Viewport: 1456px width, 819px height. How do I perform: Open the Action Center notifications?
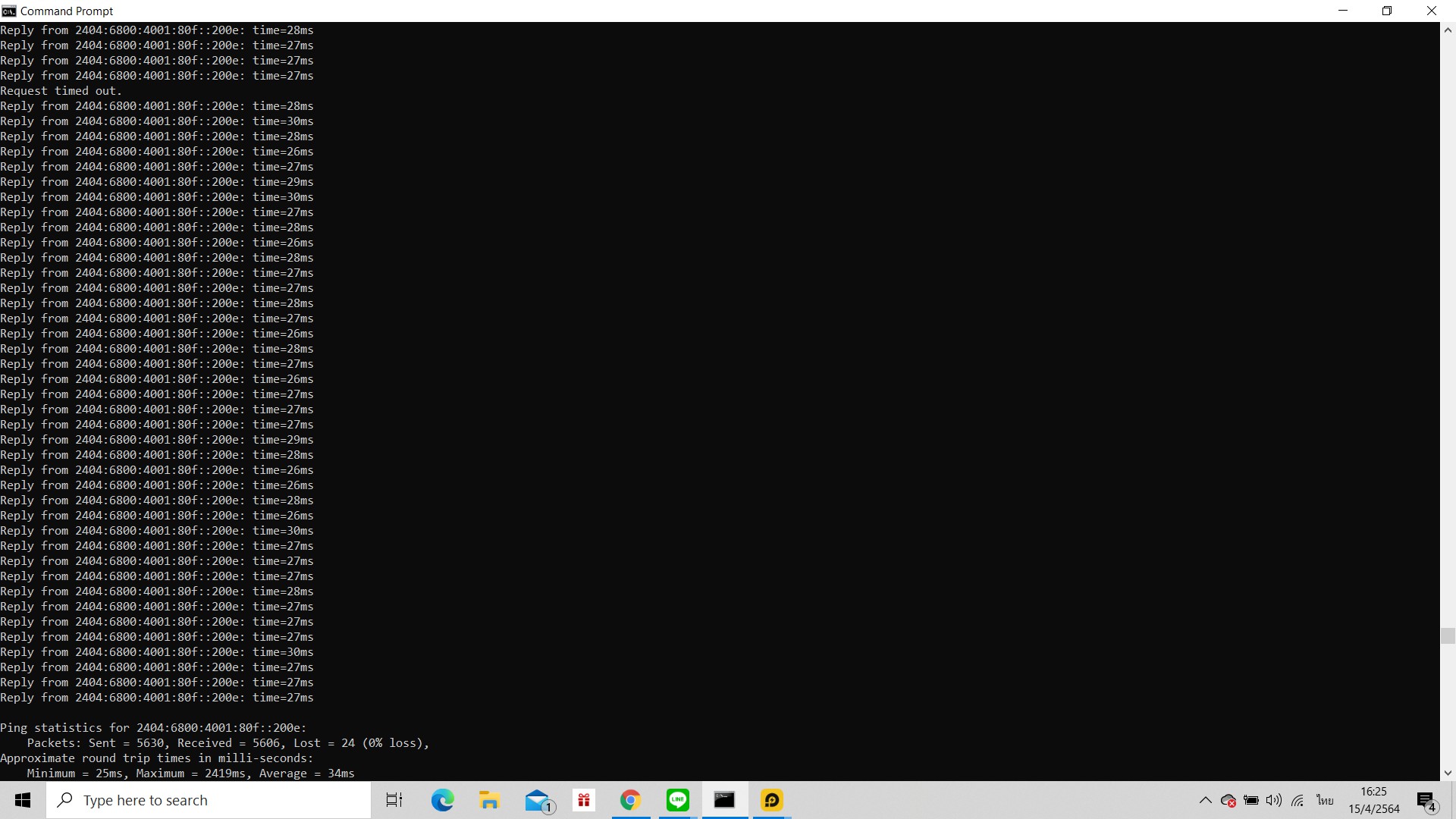[1426, 800]
